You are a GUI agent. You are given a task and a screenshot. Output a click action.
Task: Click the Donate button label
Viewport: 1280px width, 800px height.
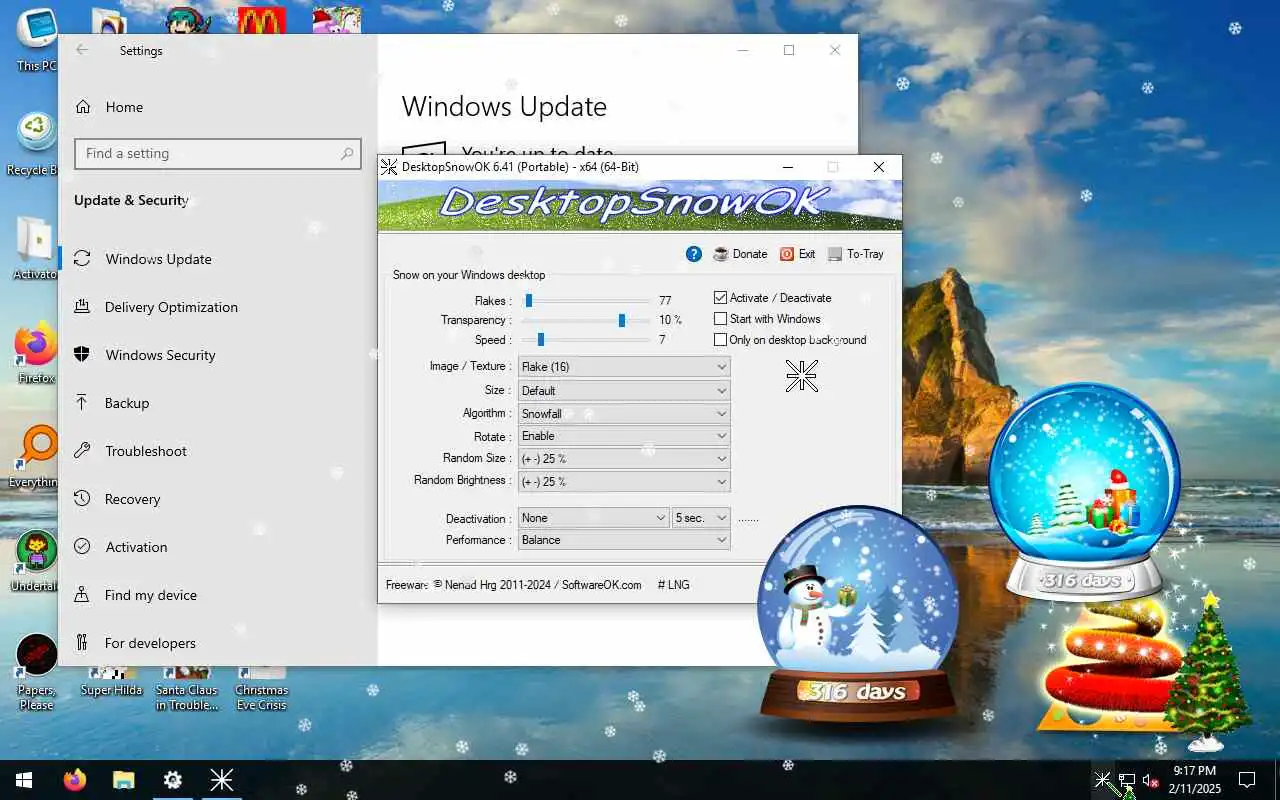coord(750,254)
